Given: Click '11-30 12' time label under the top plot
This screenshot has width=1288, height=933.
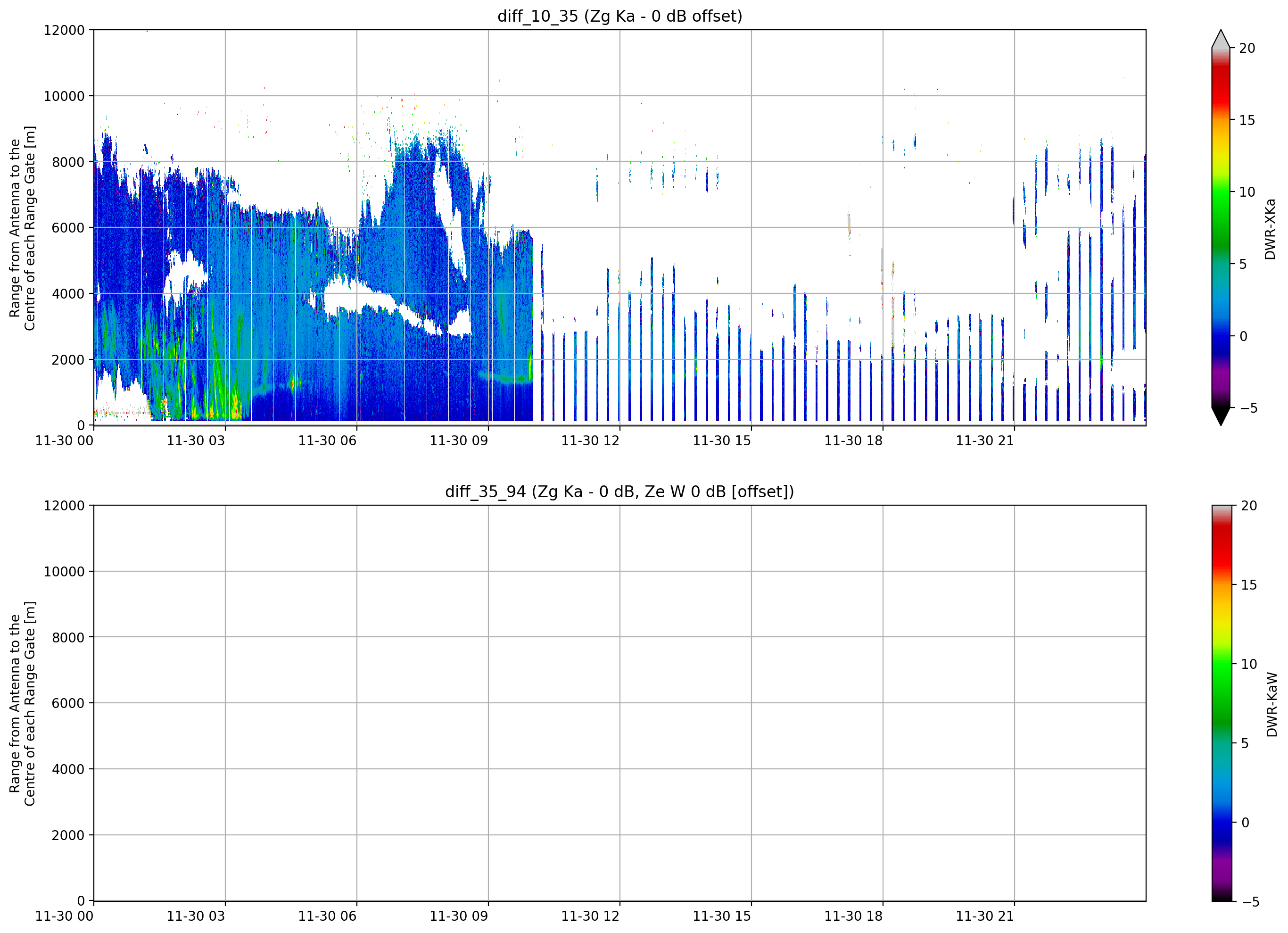Looking at the screenshot, I should tap(591, 441).
